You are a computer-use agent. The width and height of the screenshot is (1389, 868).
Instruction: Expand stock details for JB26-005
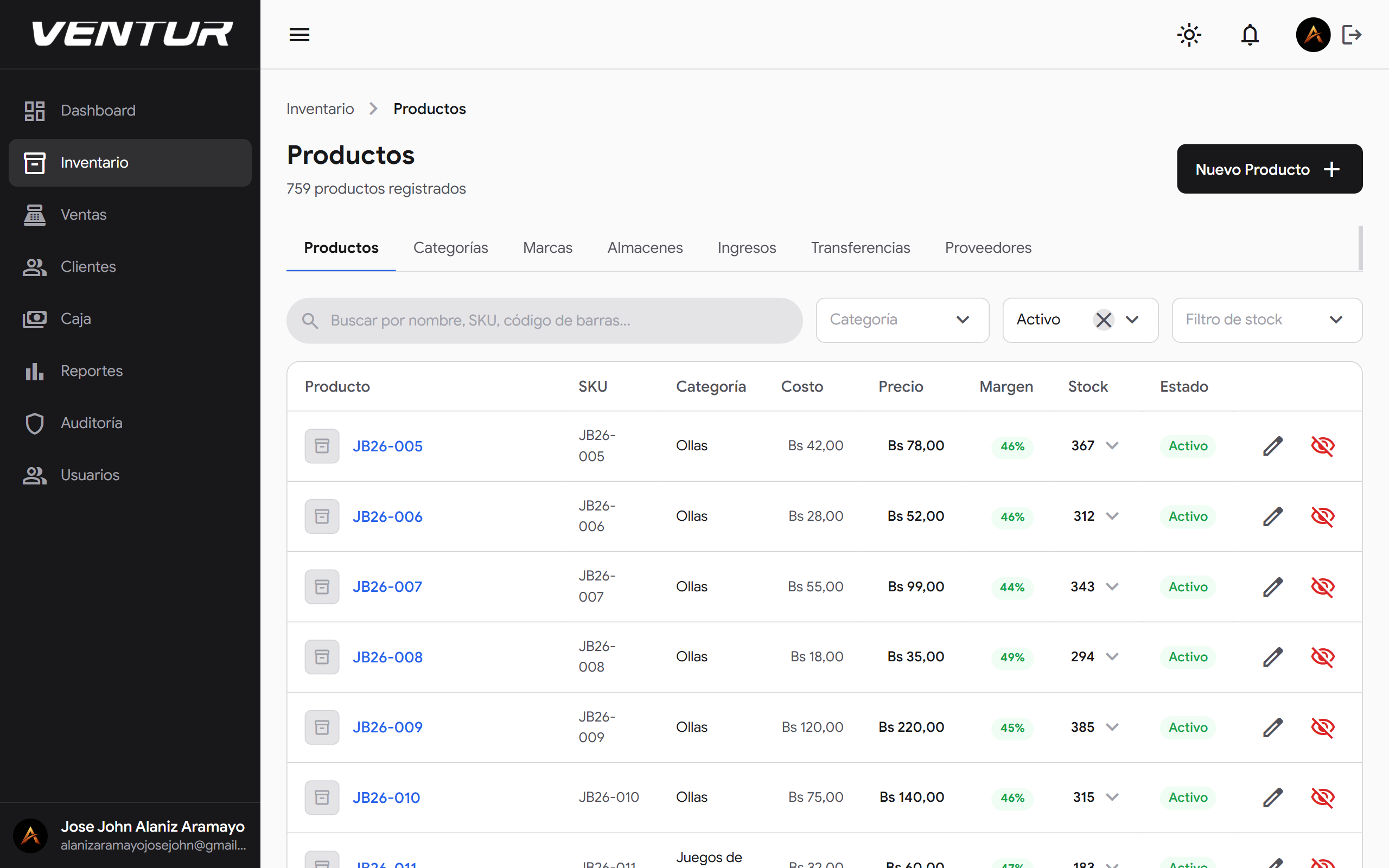click(x=1112, y=446)
